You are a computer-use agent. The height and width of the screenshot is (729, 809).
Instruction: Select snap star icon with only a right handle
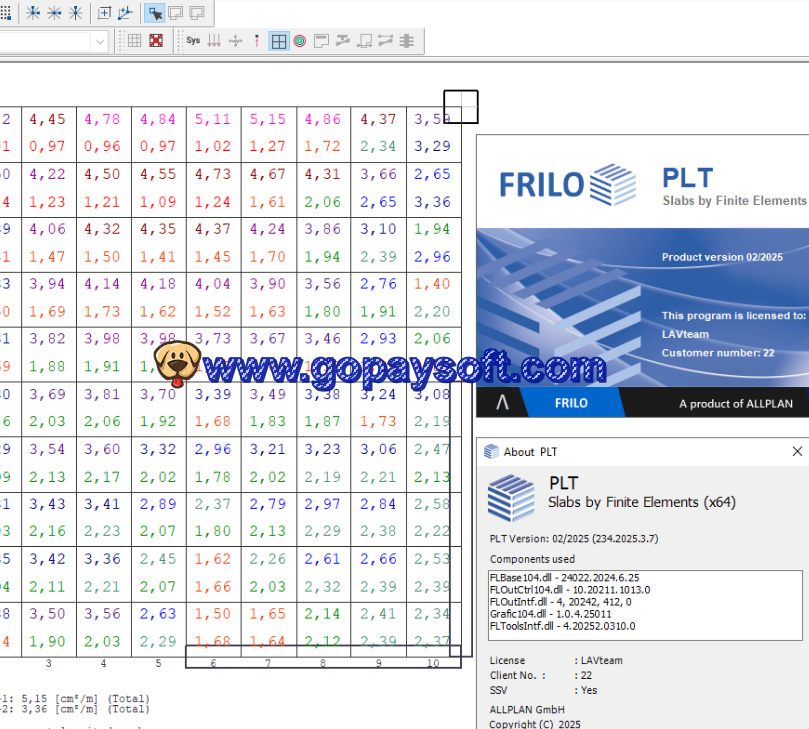[x=54, y=12]
